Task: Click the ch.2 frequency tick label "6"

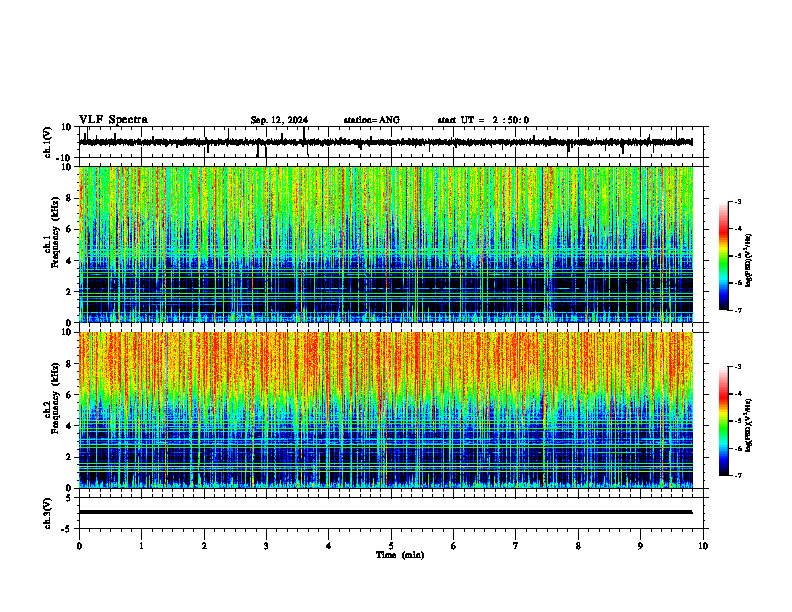Action: (x=70, y=395)
